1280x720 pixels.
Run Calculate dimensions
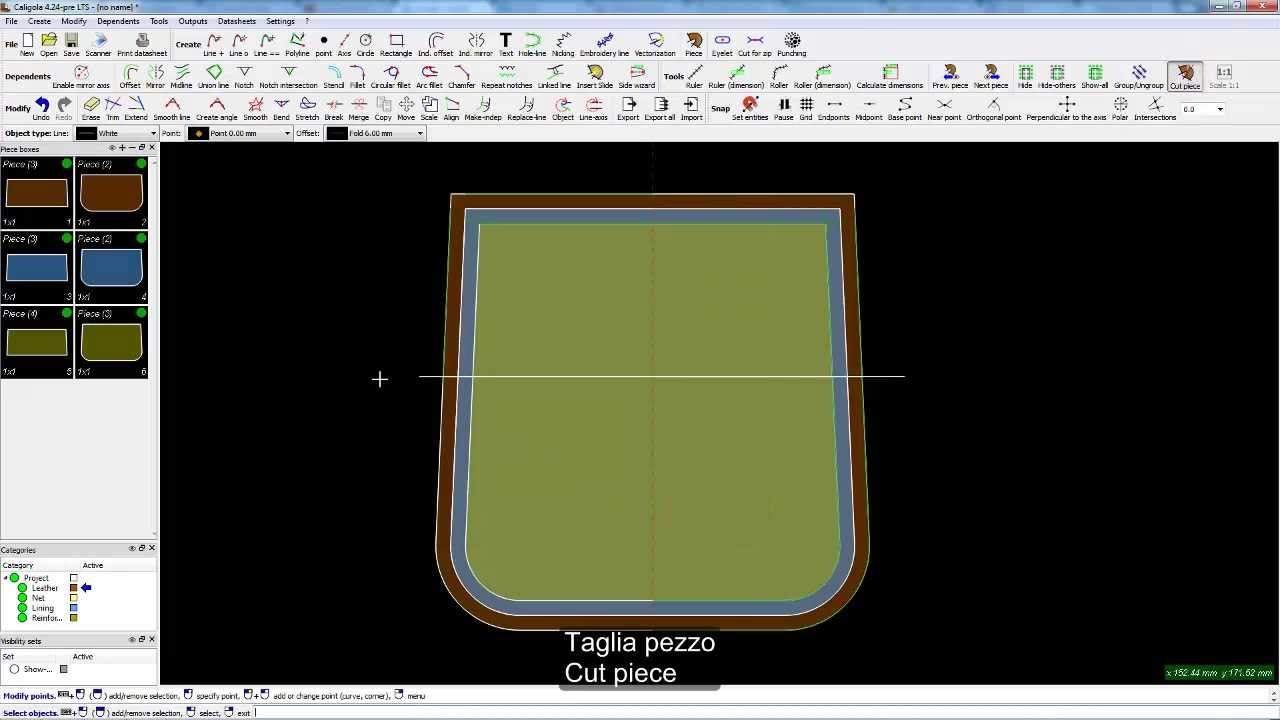[889, 77]
